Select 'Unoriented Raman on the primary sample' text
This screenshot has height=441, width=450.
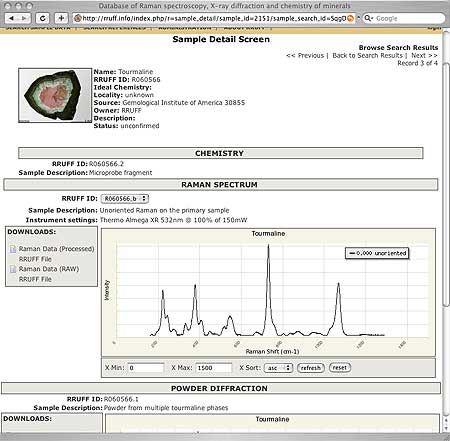pyautogui.click(x=164, y=210)
